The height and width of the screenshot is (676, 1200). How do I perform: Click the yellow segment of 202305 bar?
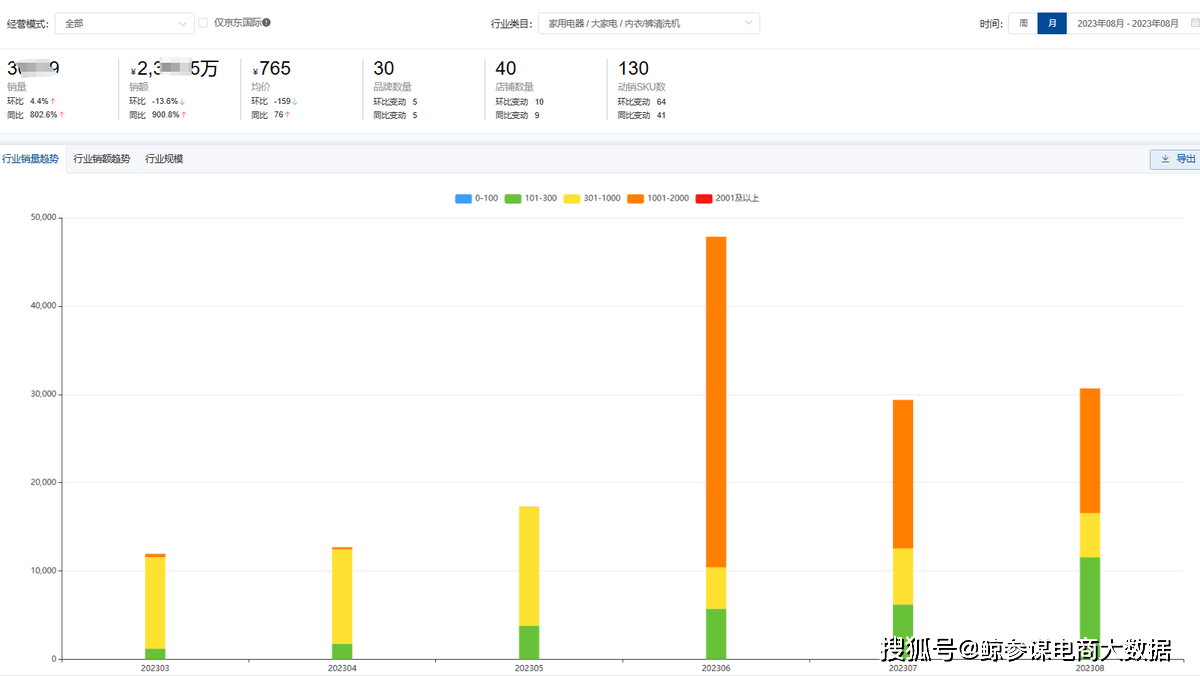coord(529,565)
